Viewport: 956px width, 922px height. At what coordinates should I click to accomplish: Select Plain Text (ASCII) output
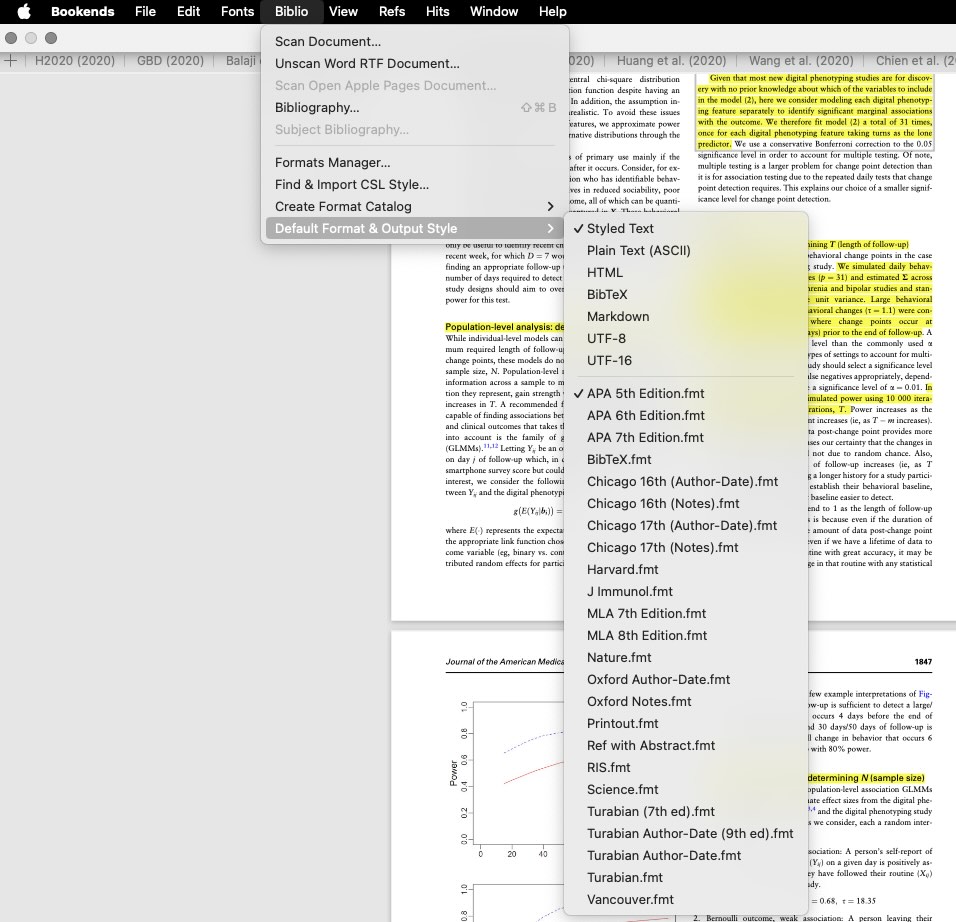coord(686,250)
